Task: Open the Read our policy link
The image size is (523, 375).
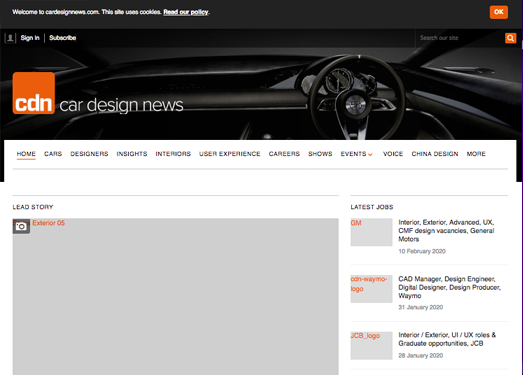Action: (x=186, y=12)
